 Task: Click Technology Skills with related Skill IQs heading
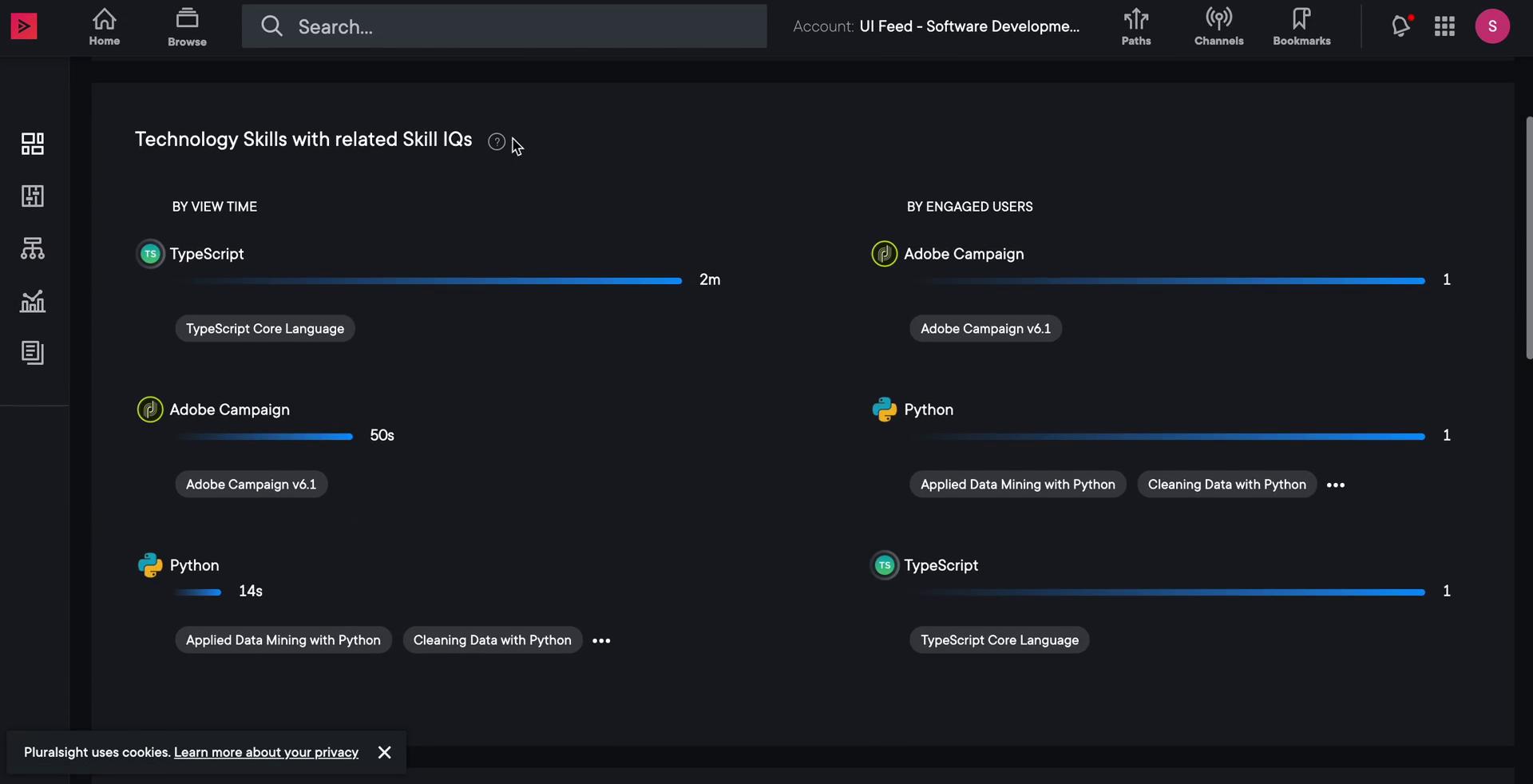point(303,140)
